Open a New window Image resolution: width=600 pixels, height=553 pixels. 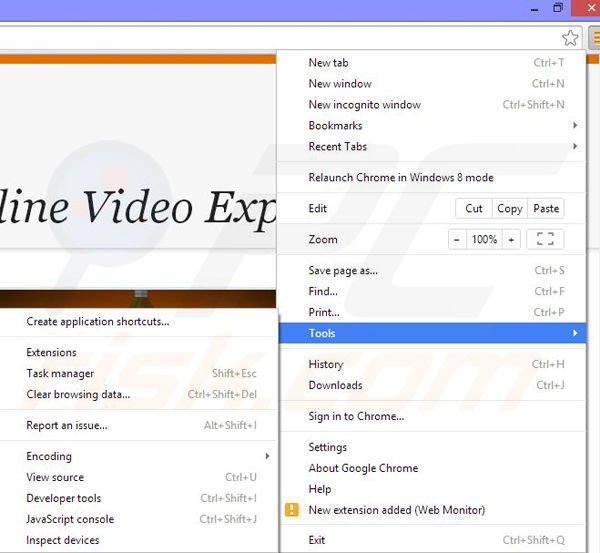432,83
